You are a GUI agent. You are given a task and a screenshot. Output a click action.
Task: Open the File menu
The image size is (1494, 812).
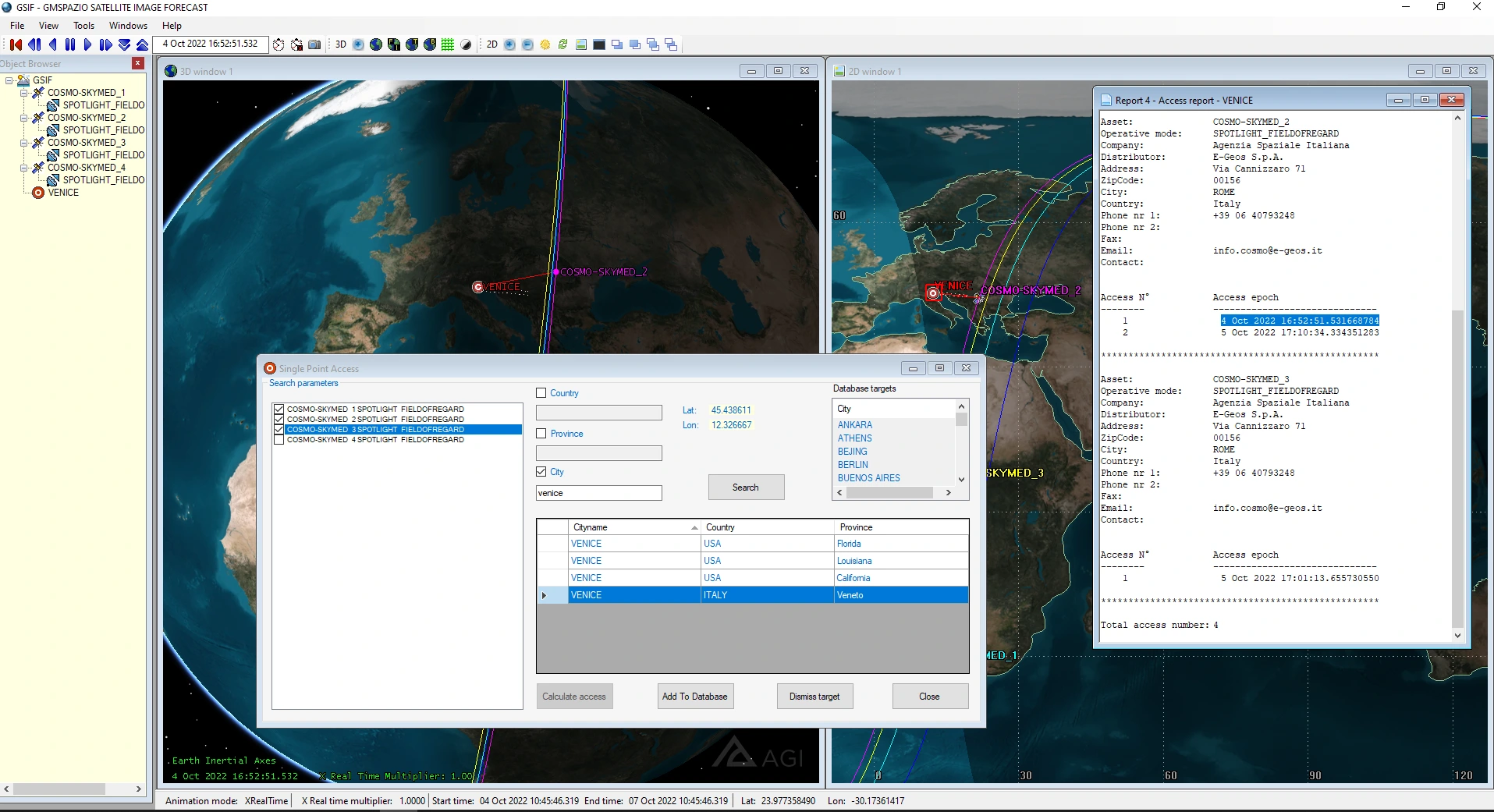17,26
